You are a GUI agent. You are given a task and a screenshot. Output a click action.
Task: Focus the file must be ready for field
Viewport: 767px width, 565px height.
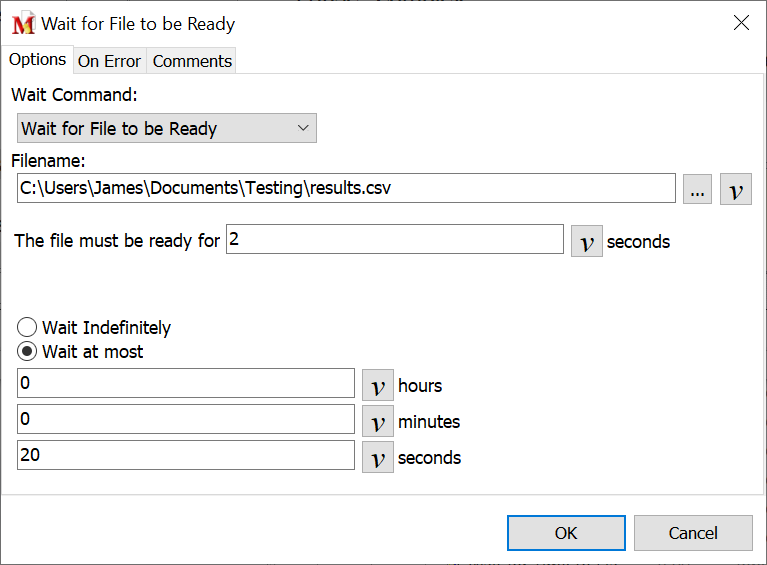pyautogui.click(x=394, y=240)
